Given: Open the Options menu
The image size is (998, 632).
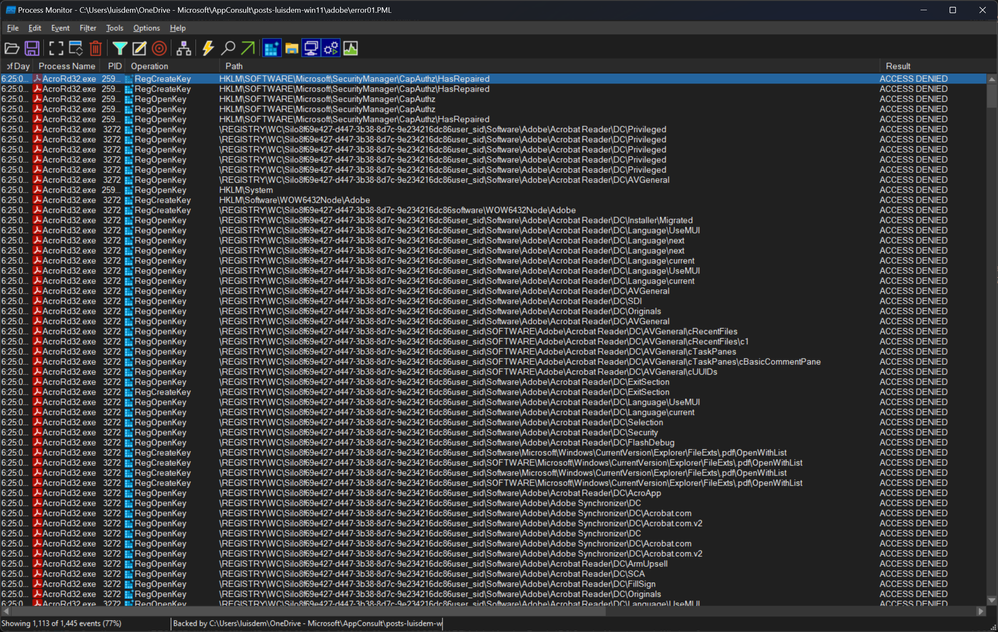Looking at the screenshot, I should click(146, 28).
